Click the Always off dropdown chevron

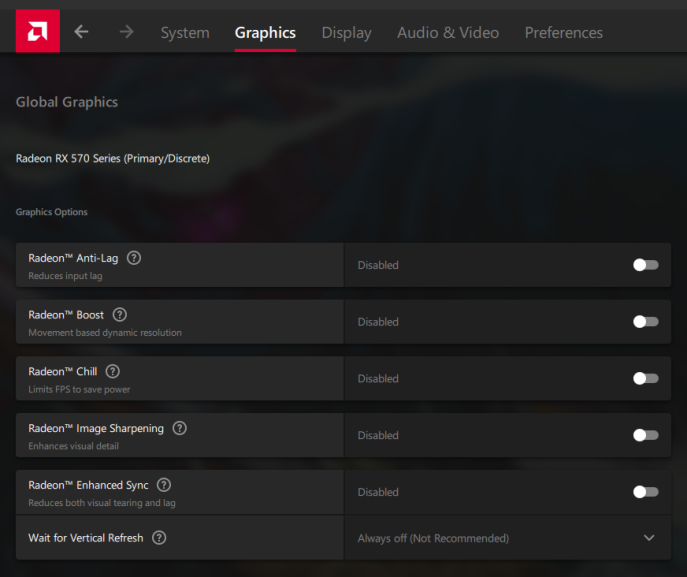click(649, 538)
